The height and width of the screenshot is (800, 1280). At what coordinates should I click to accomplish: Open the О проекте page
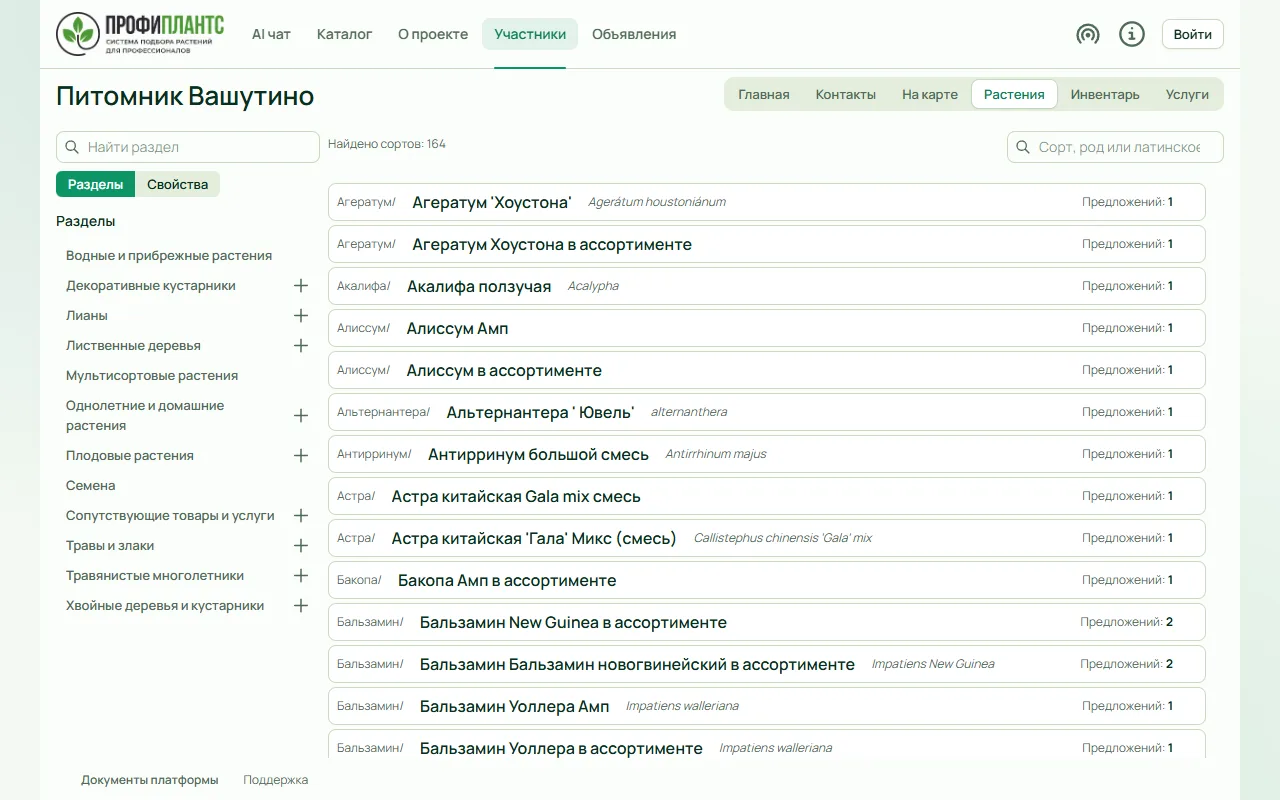point(433,34)
